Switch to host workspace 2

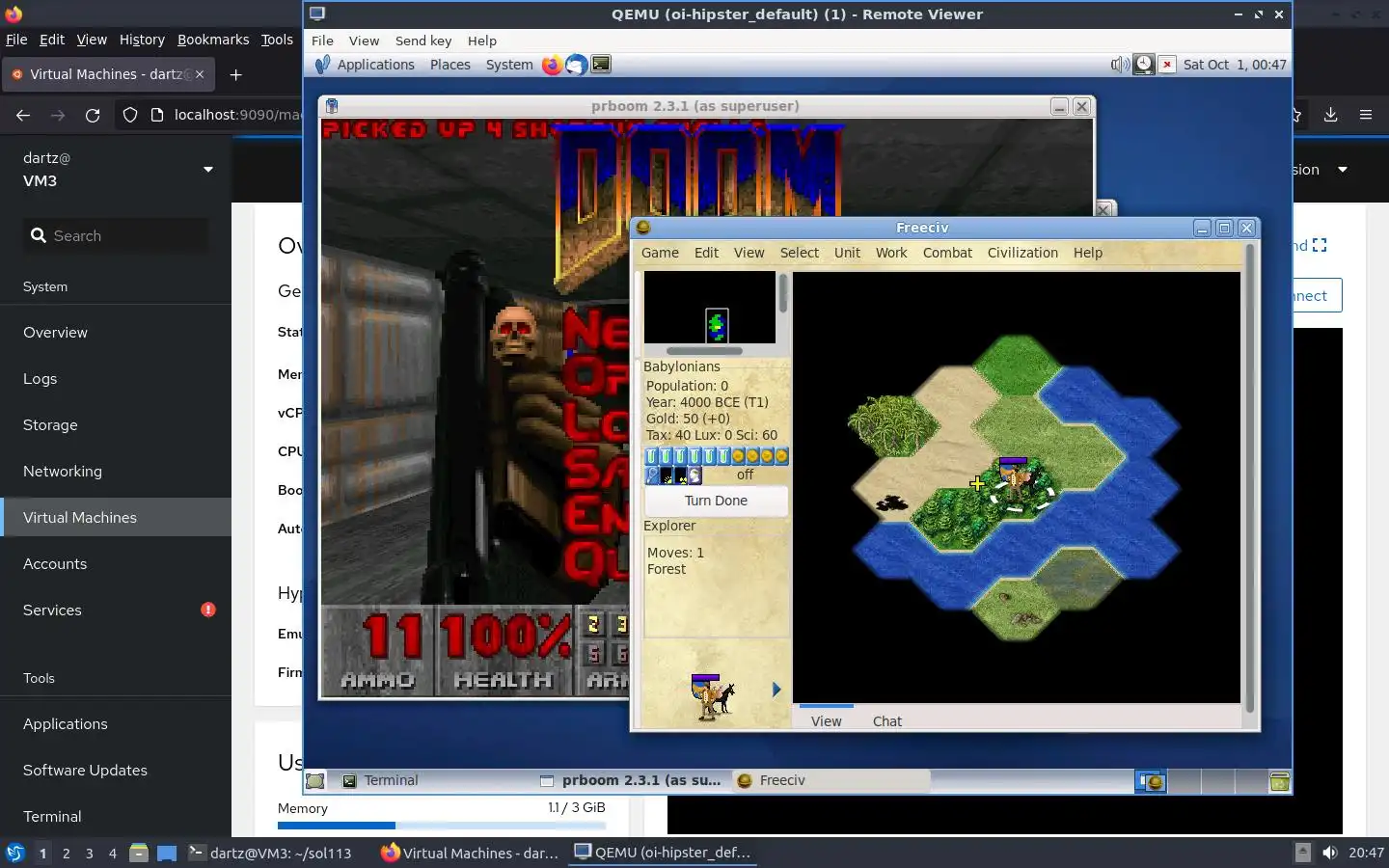(66, 853)
